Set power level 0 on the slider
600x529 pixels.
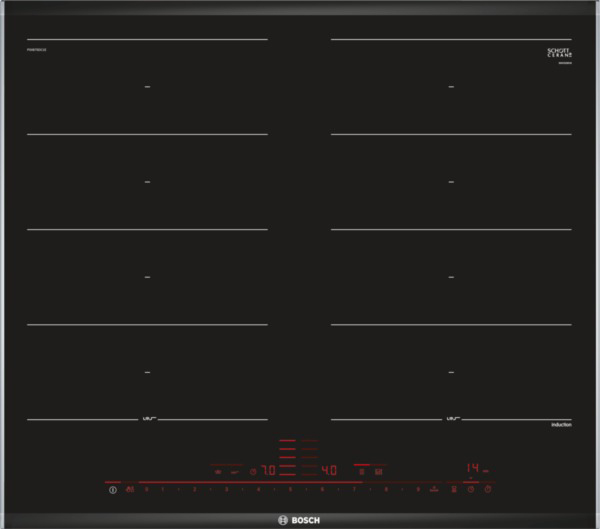(x=147, y=489)
